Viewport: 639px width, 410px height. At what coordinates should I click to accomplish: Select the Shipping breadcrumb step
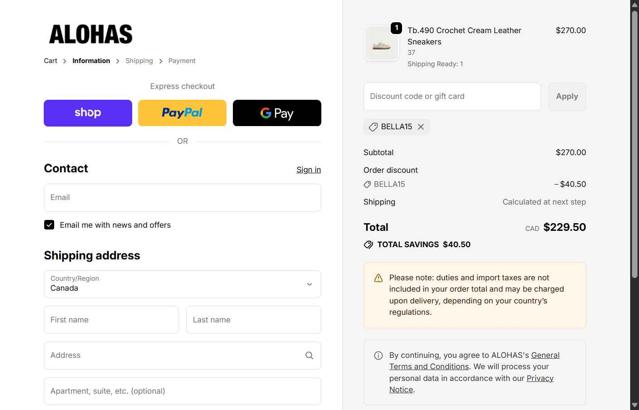[x=139, y=61]
